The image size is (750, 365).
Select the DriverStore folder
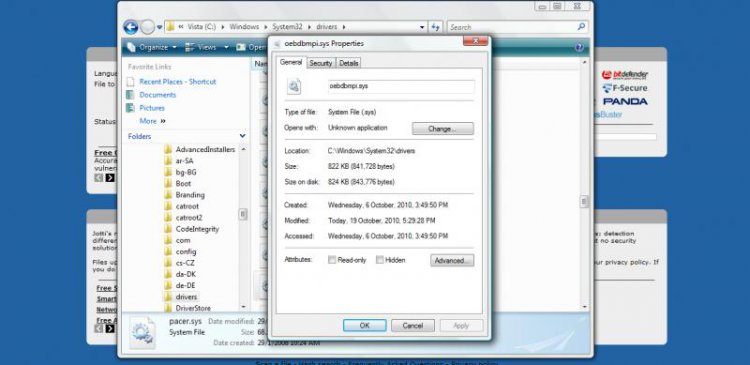point(193,308)
